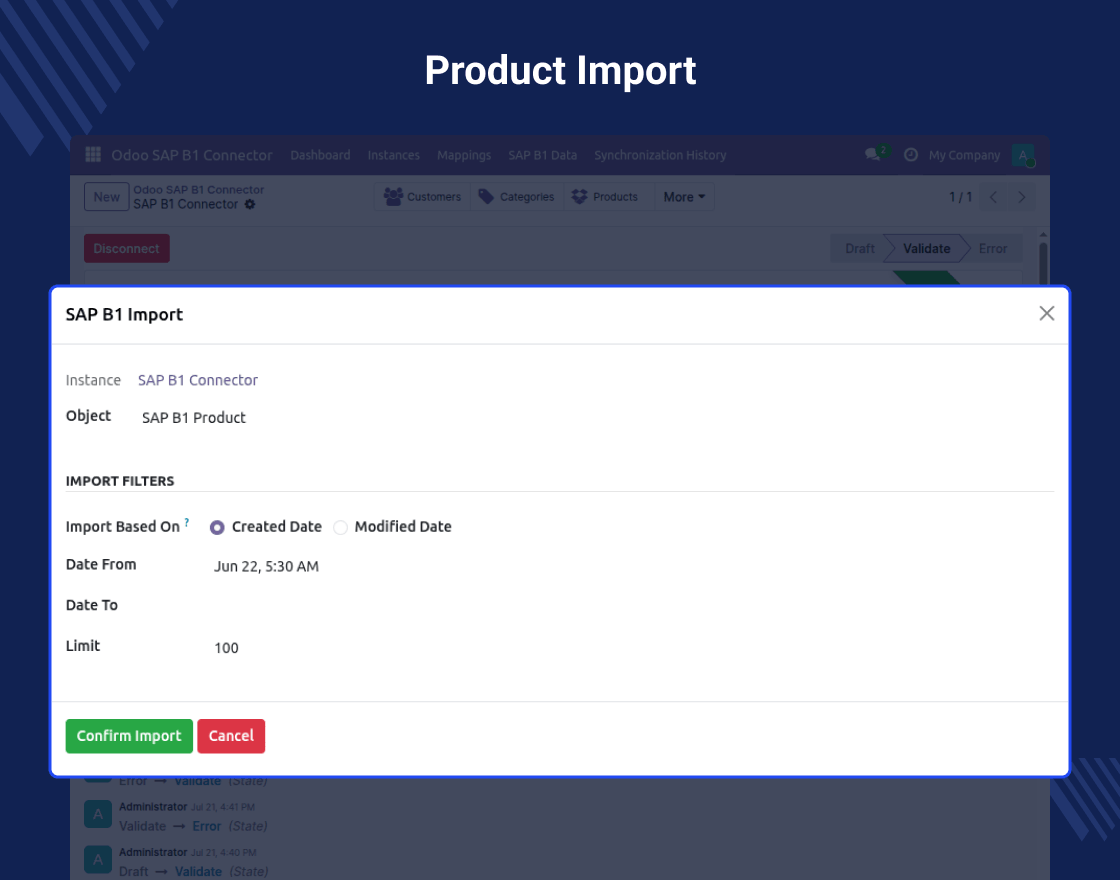Open the chat messages icon
The height and width of the screenshot is (880, 1120).
pos(872,154)
